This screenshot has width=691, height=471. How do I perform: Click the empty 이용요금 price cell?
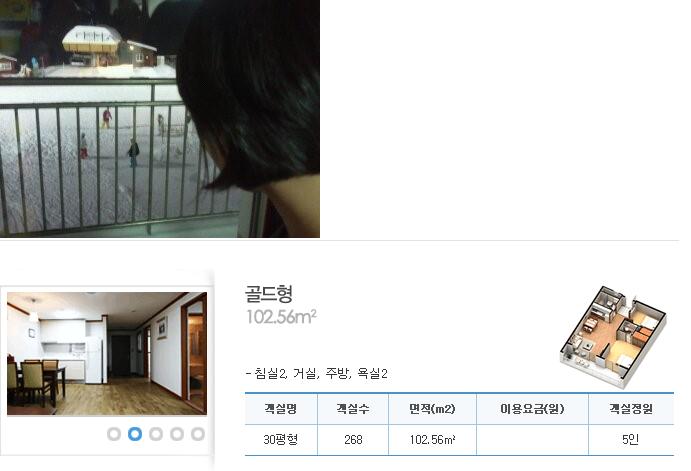tap(532, 440)
